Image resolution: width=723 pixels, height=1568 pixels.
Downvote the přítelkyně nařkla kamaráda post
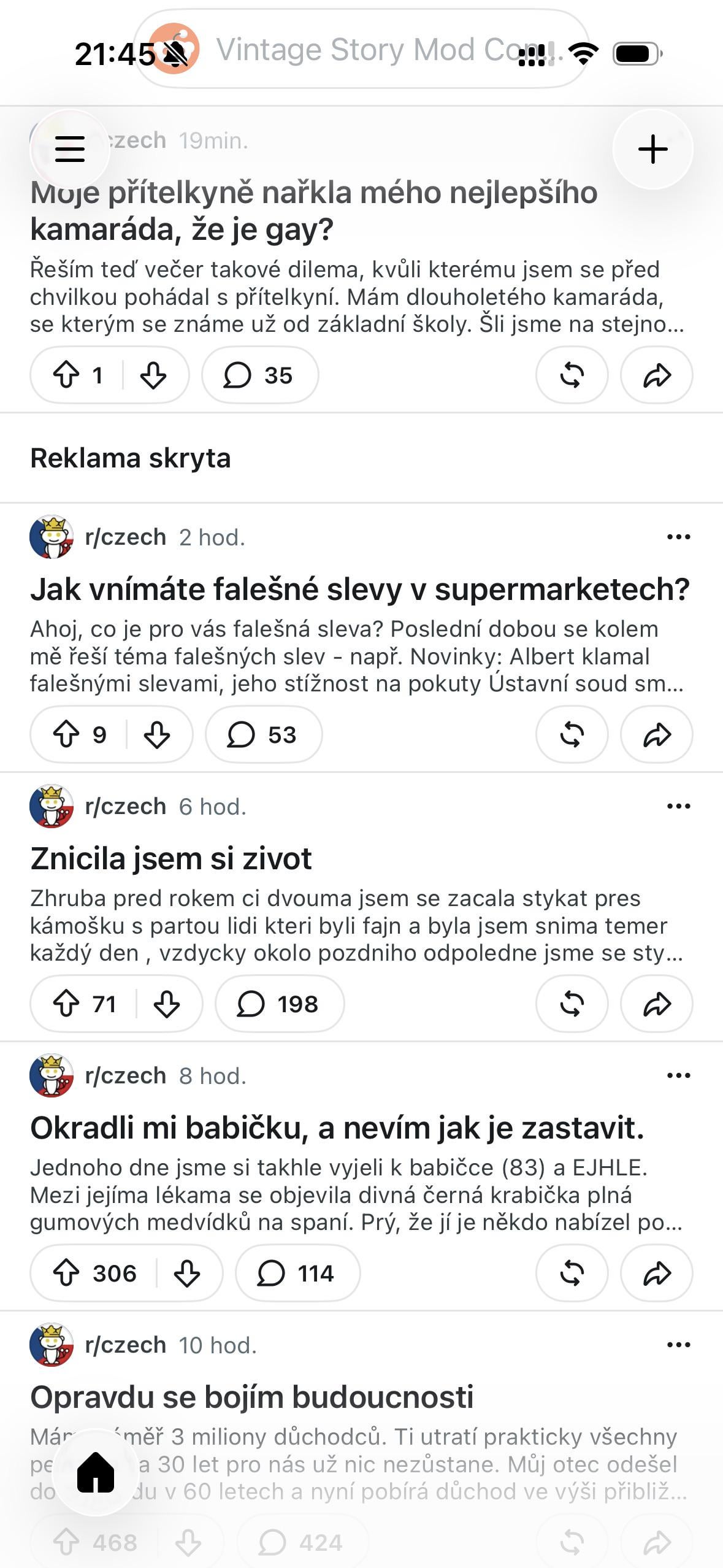[x=153, y=375]
